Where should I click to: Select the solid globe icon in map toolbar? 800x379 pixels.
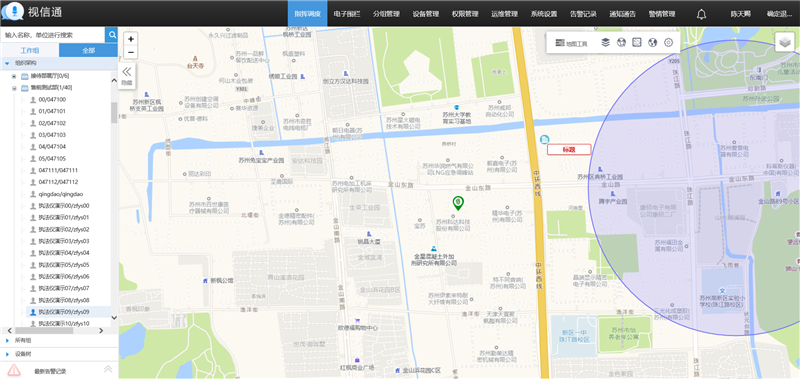[652, 43]
